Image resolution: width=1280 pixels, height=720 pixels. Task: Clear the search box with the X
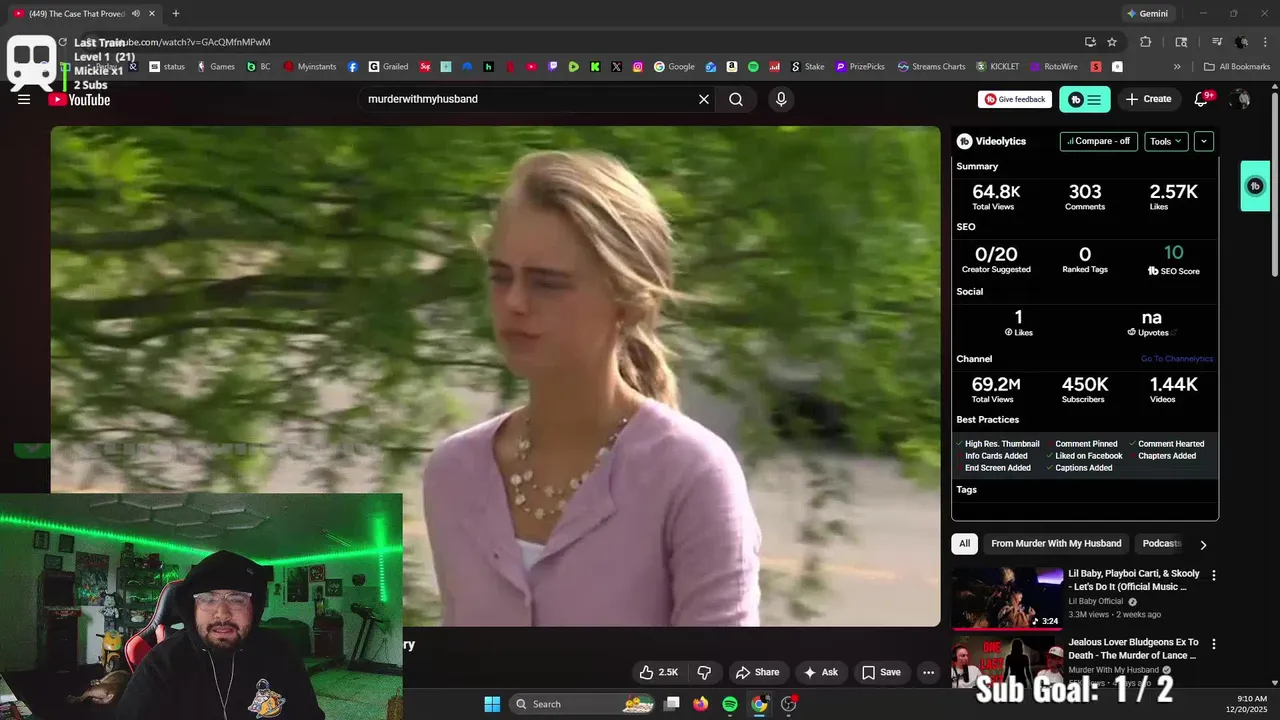[704, 99]
